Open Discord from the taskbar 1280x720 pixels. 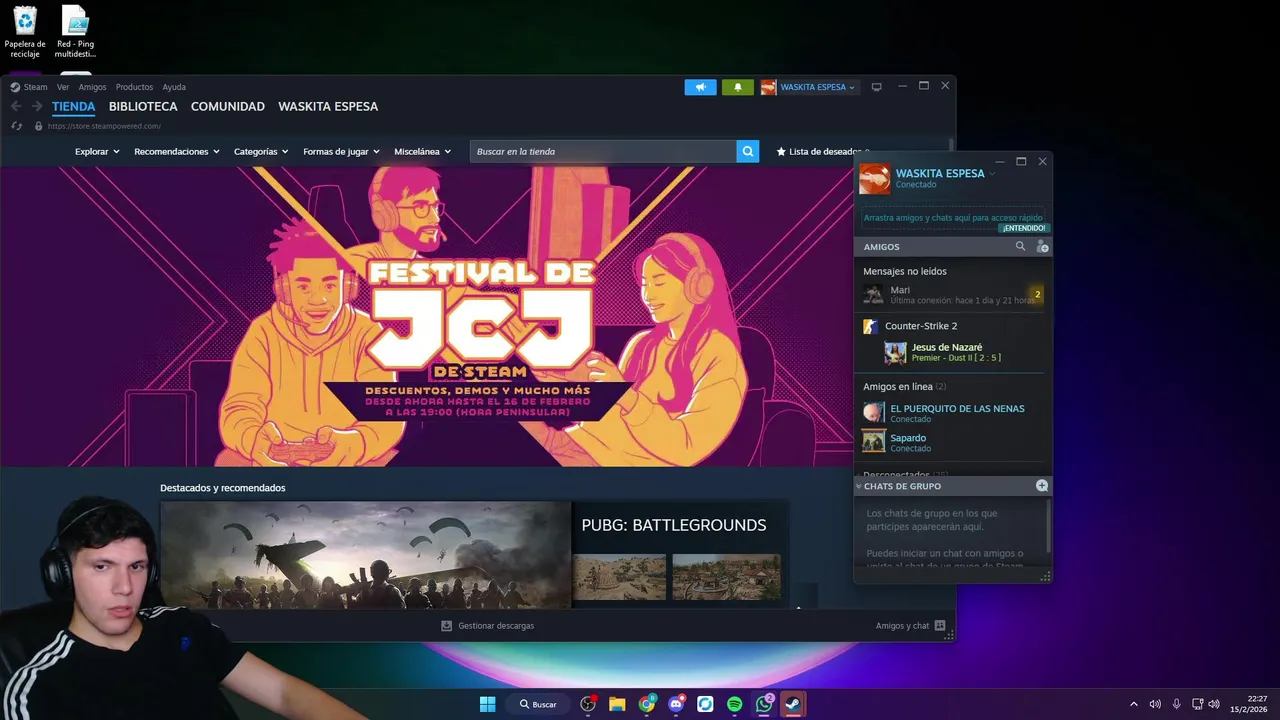(676, 704)
